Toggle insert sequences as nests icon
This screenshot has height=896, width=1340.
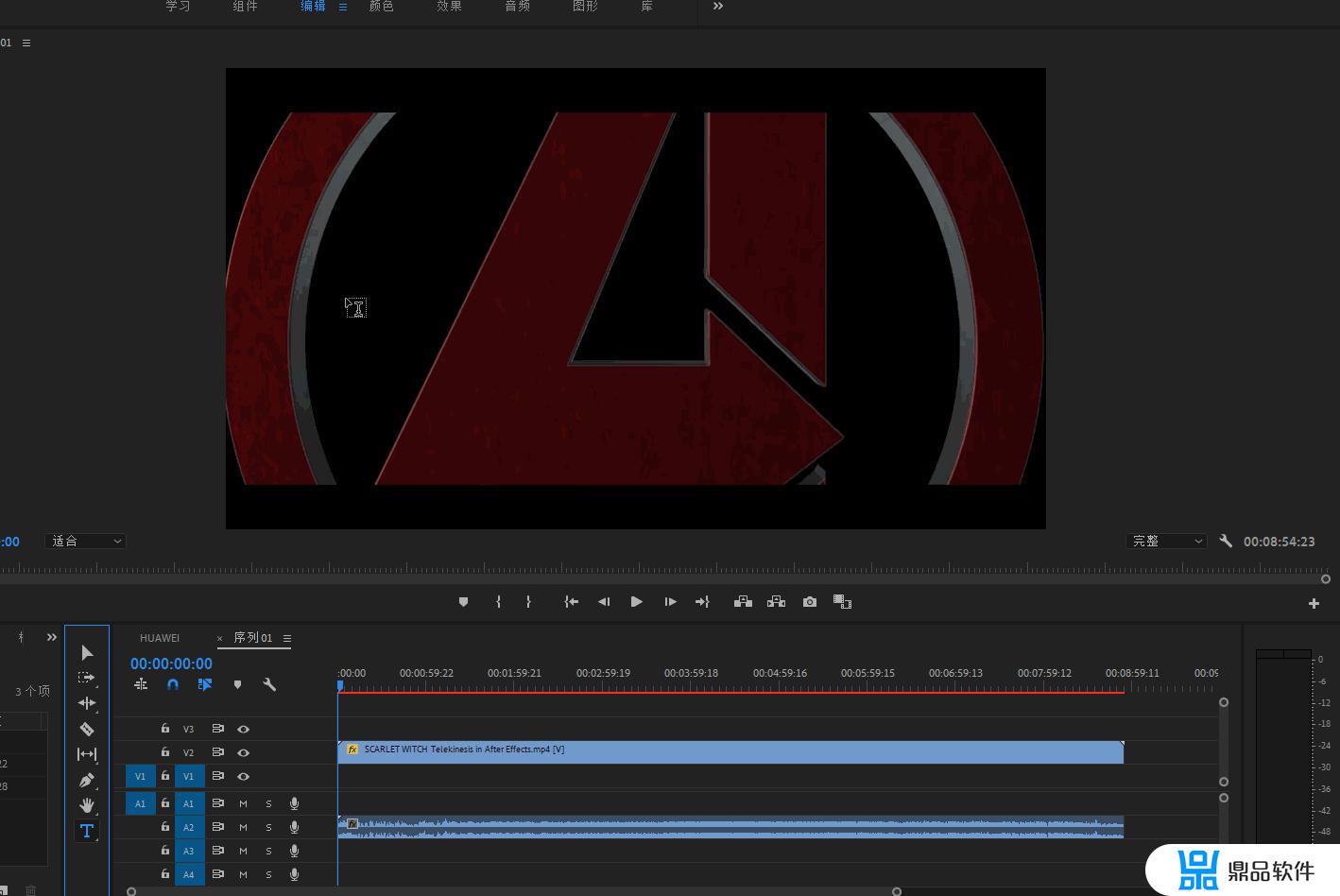coord(141,684)
